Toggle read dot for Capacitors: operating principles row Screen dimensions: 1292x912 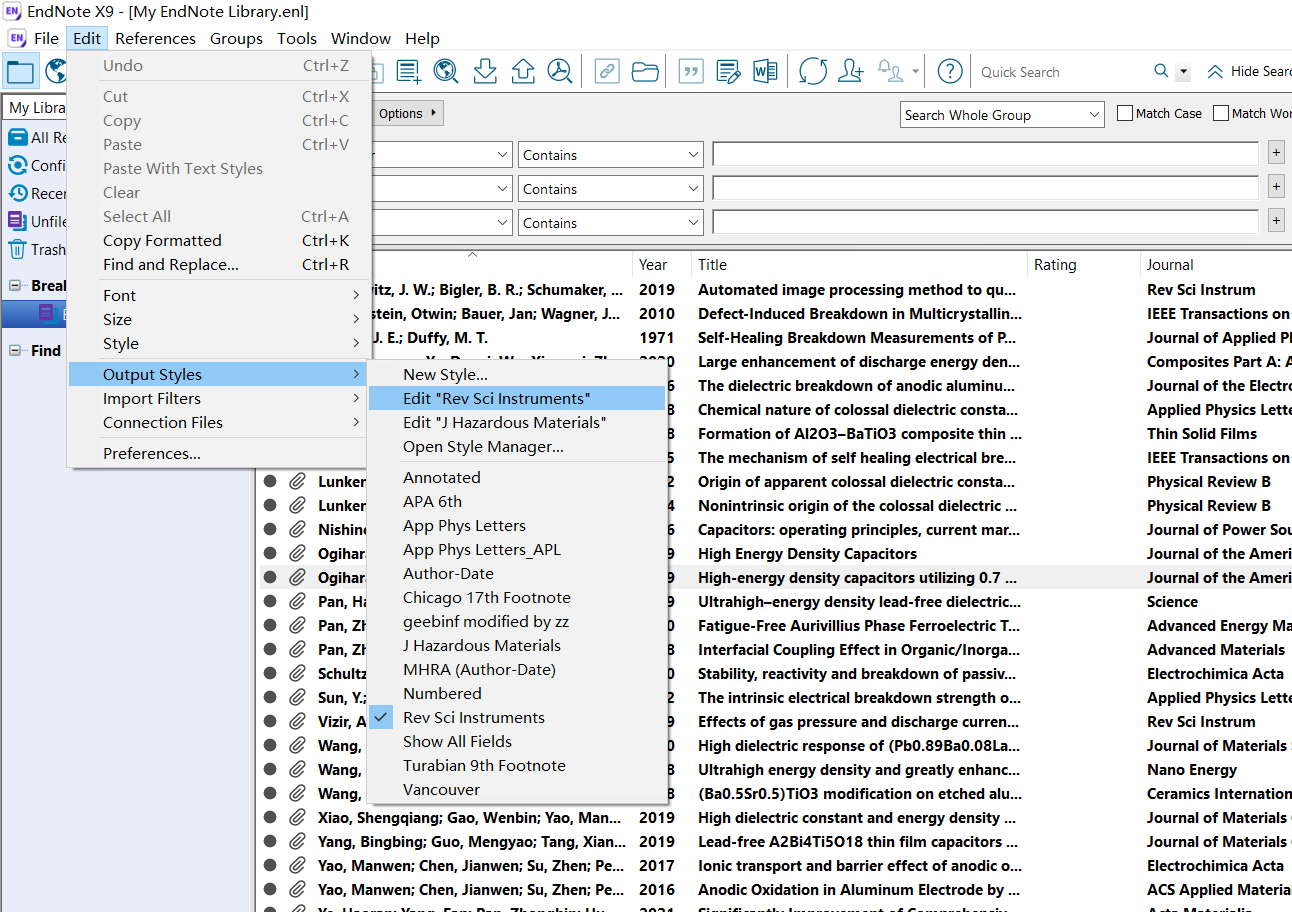[x=270, y=530]
